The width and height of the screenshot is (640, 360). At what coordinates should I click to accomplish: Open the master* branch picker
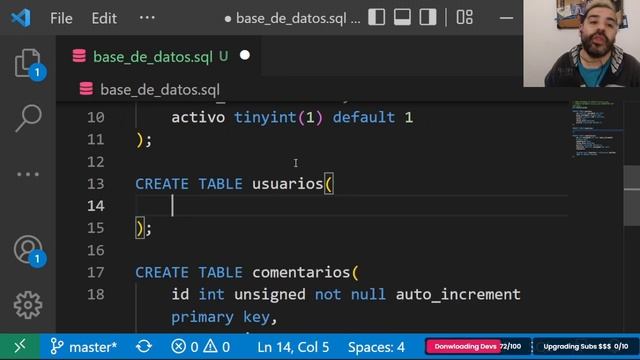tap(84, 347)
